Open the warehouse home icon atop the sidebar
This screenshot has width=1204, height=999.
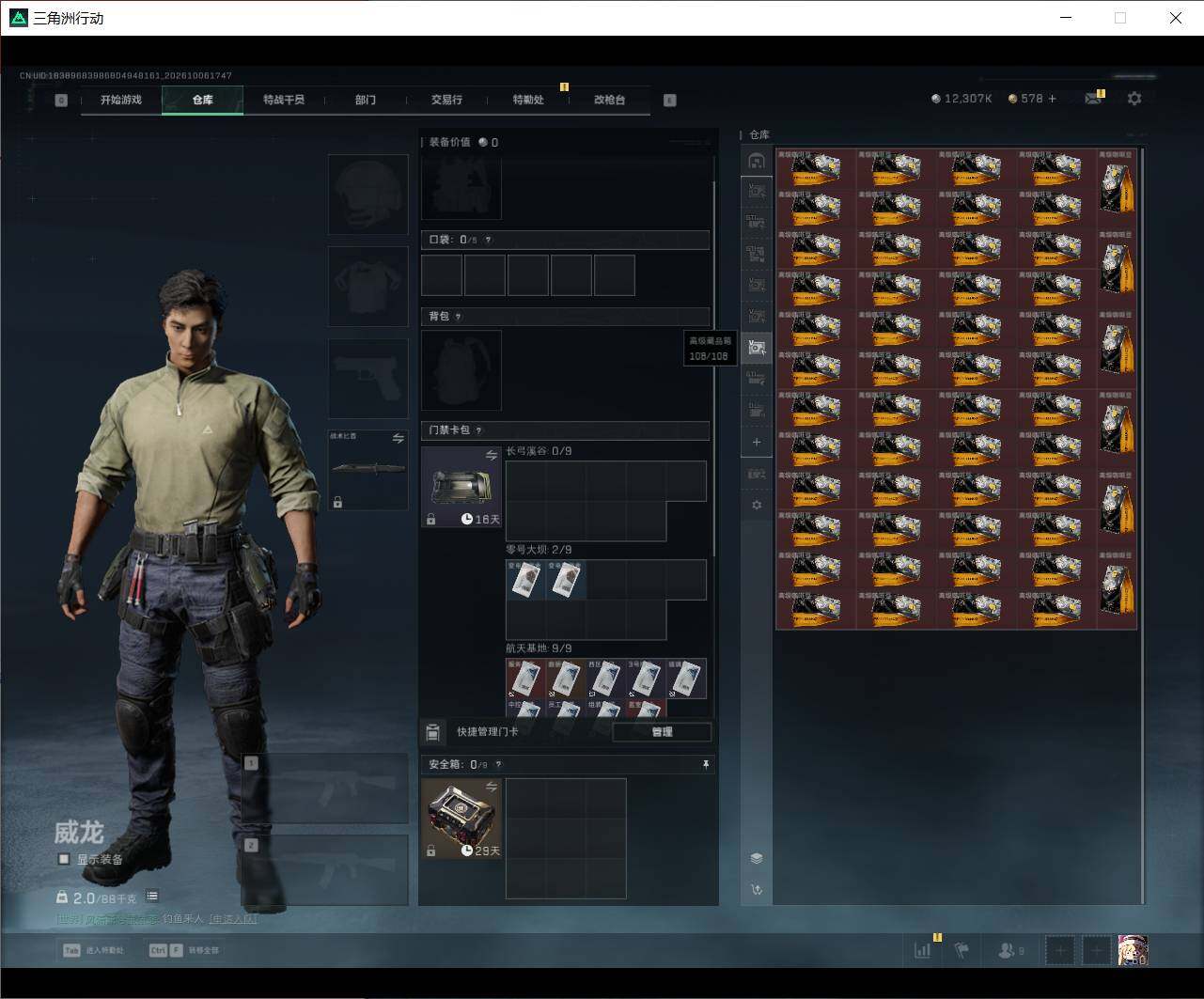click(757, 161)
